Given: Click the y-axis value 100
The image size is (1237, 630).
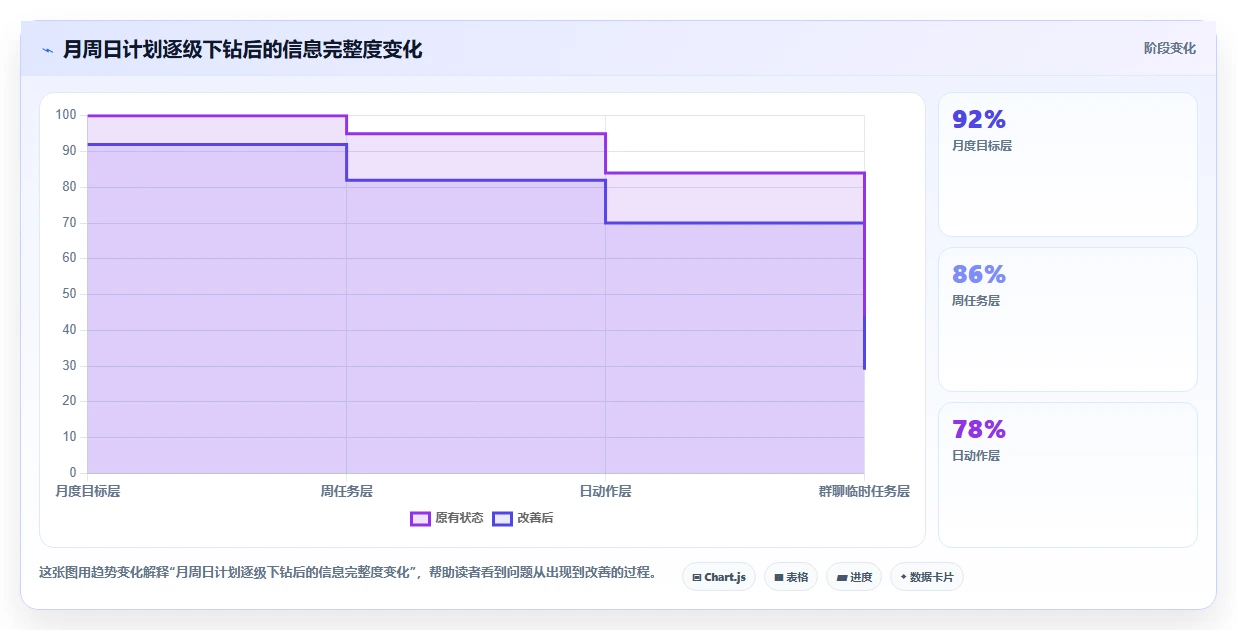Looking at the screenshot, I should [x=66, y=115].
